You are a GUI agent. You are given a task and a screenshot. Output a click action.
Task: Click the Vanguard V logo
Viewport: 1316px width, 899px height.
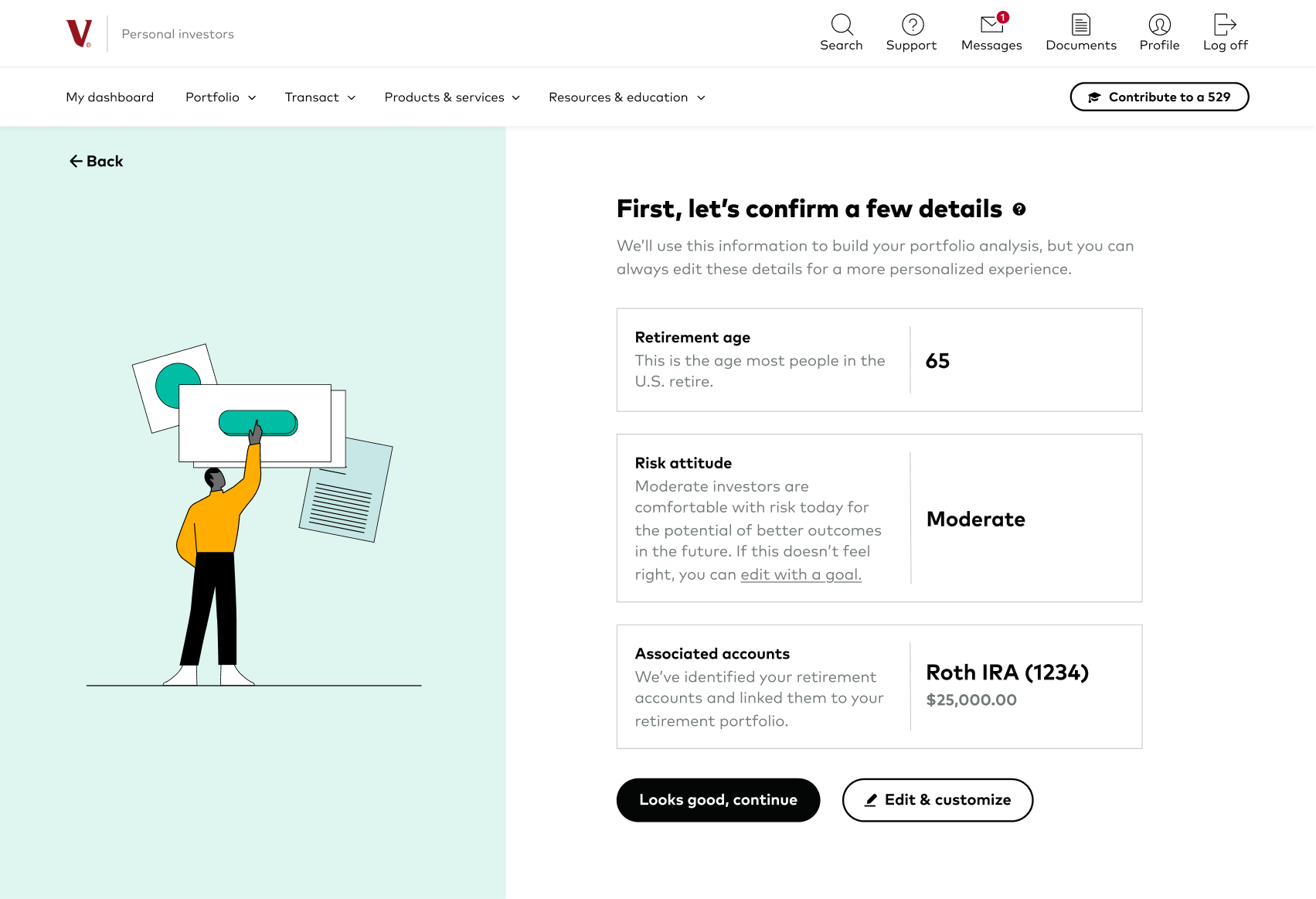[x=79, y=33]
